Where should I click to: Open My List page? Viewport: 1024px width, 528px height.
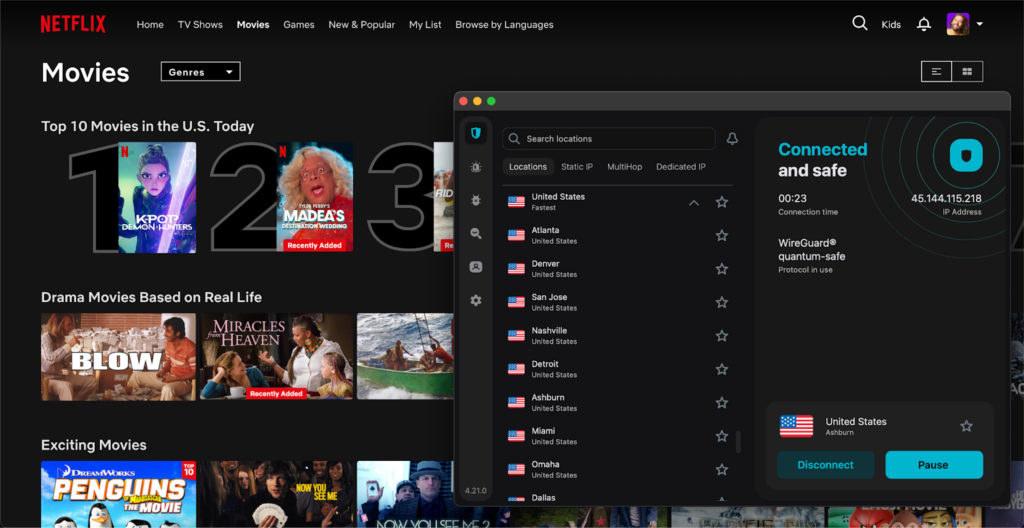[x=425, y=25]
